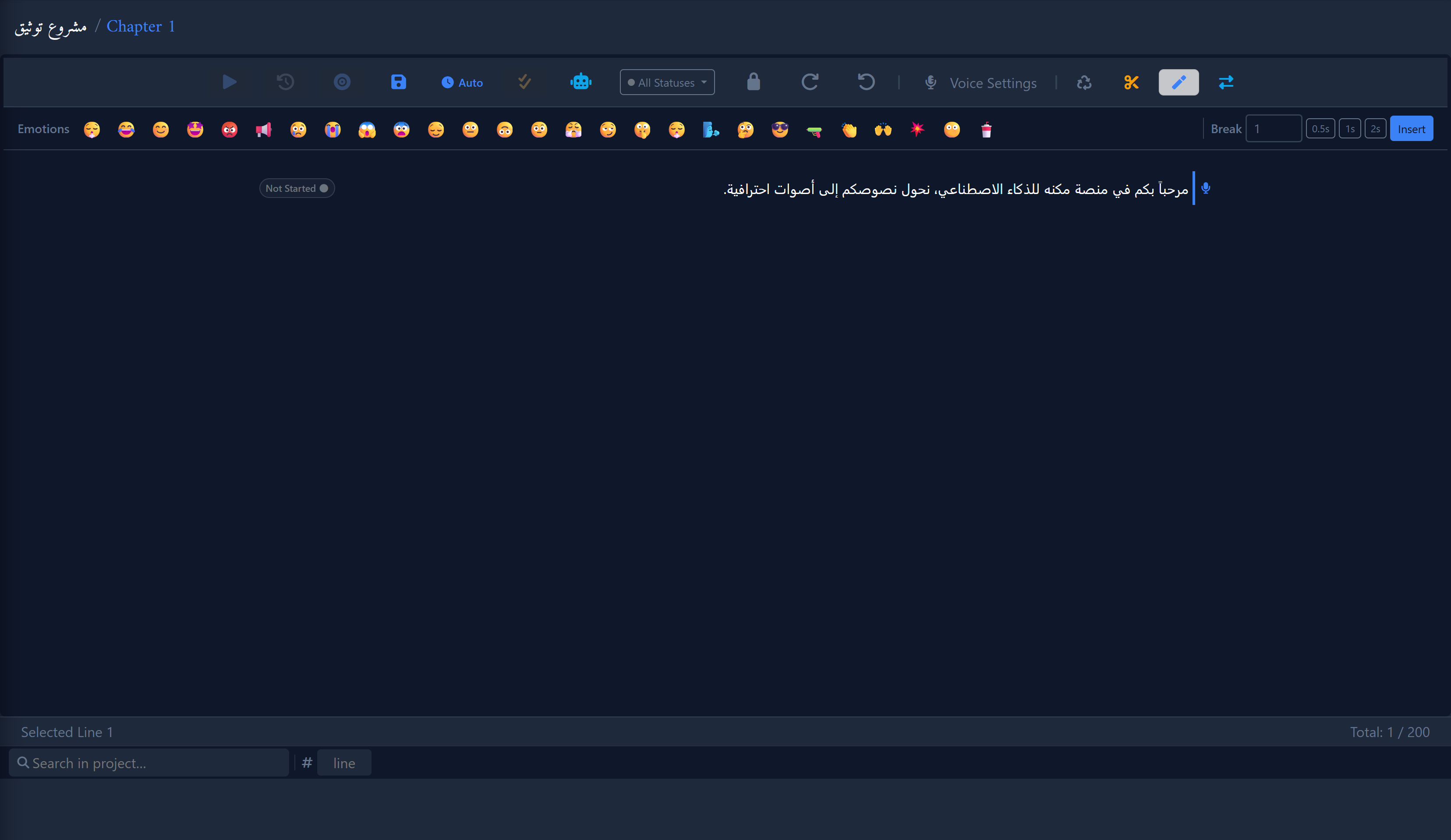Select the orange scissors split tool
This screenshot has width=1451, height=840.
1132,82
